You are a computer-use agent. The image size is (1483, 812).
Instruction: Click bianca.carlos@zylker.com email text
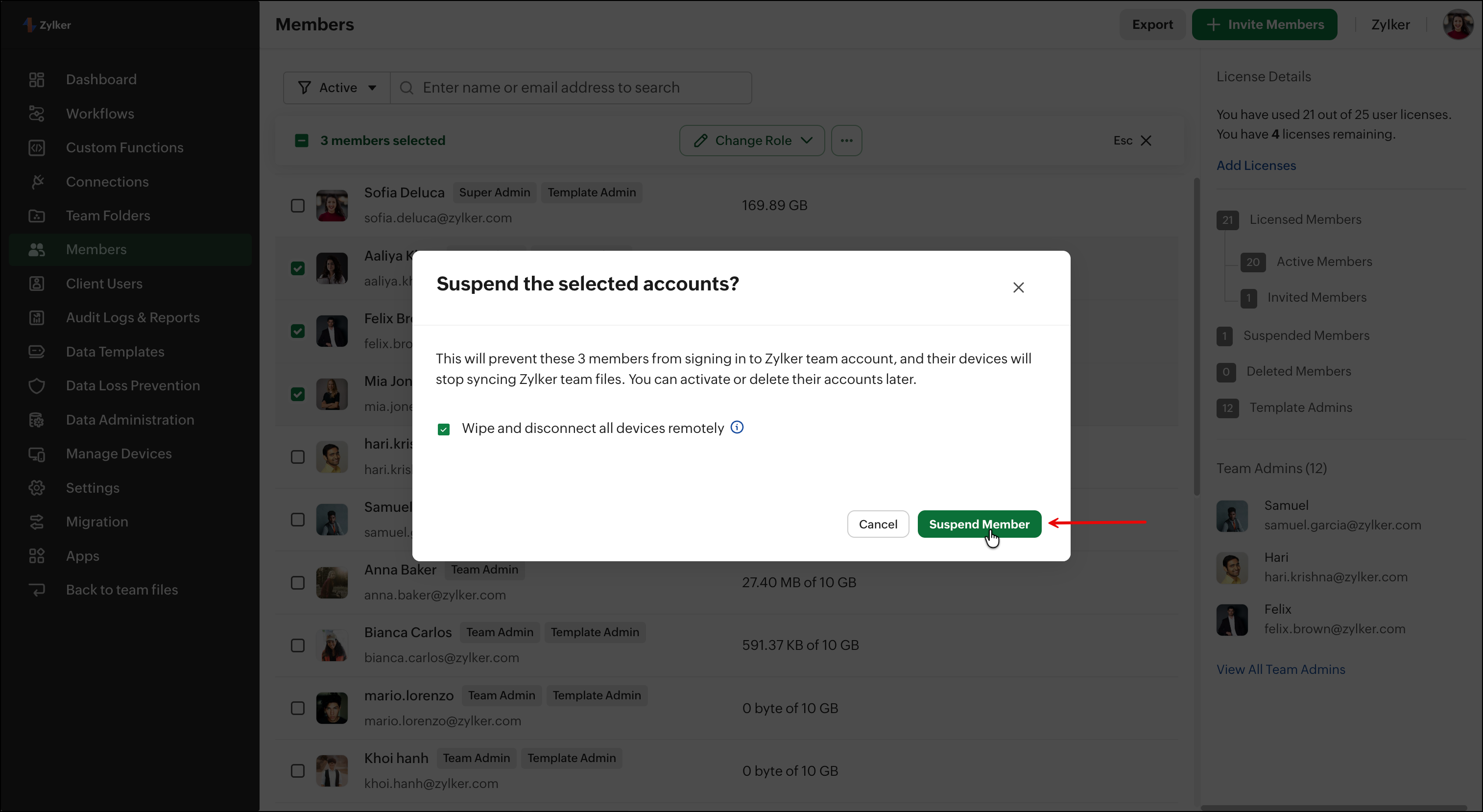point(442,658)
